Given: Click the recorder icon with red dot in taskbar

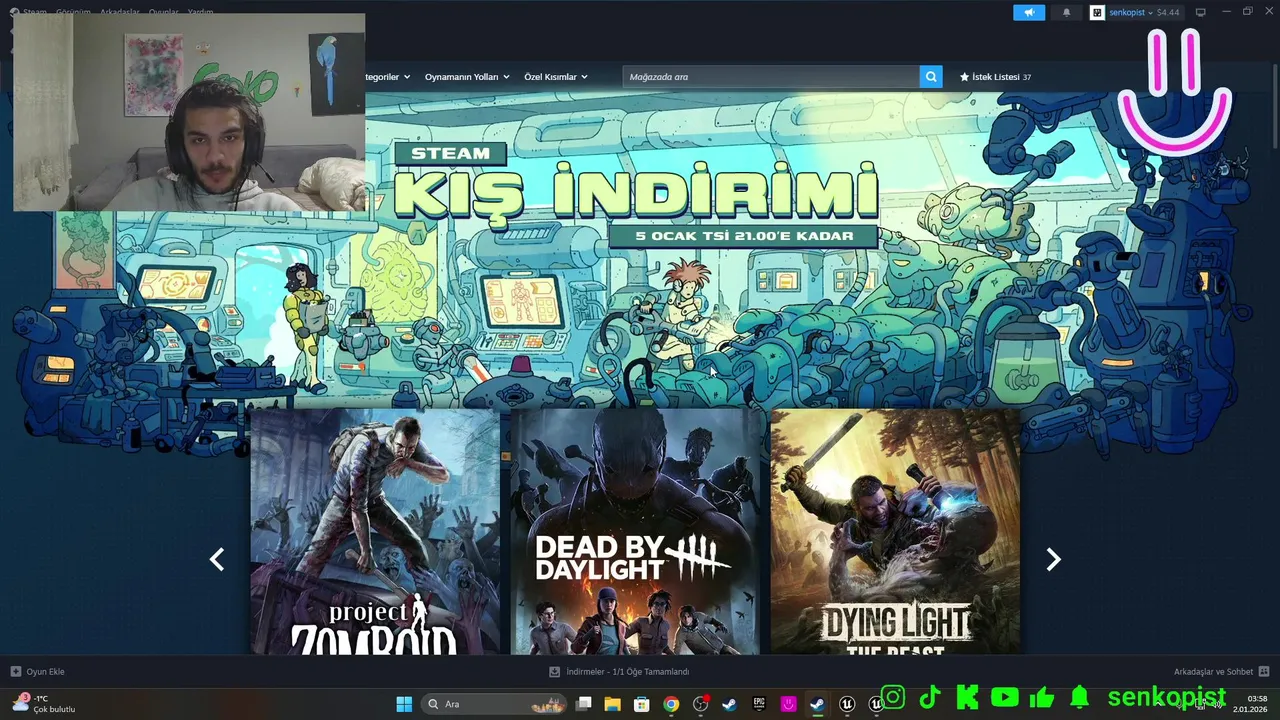Looking at the screenshot, I should [701, 704].
